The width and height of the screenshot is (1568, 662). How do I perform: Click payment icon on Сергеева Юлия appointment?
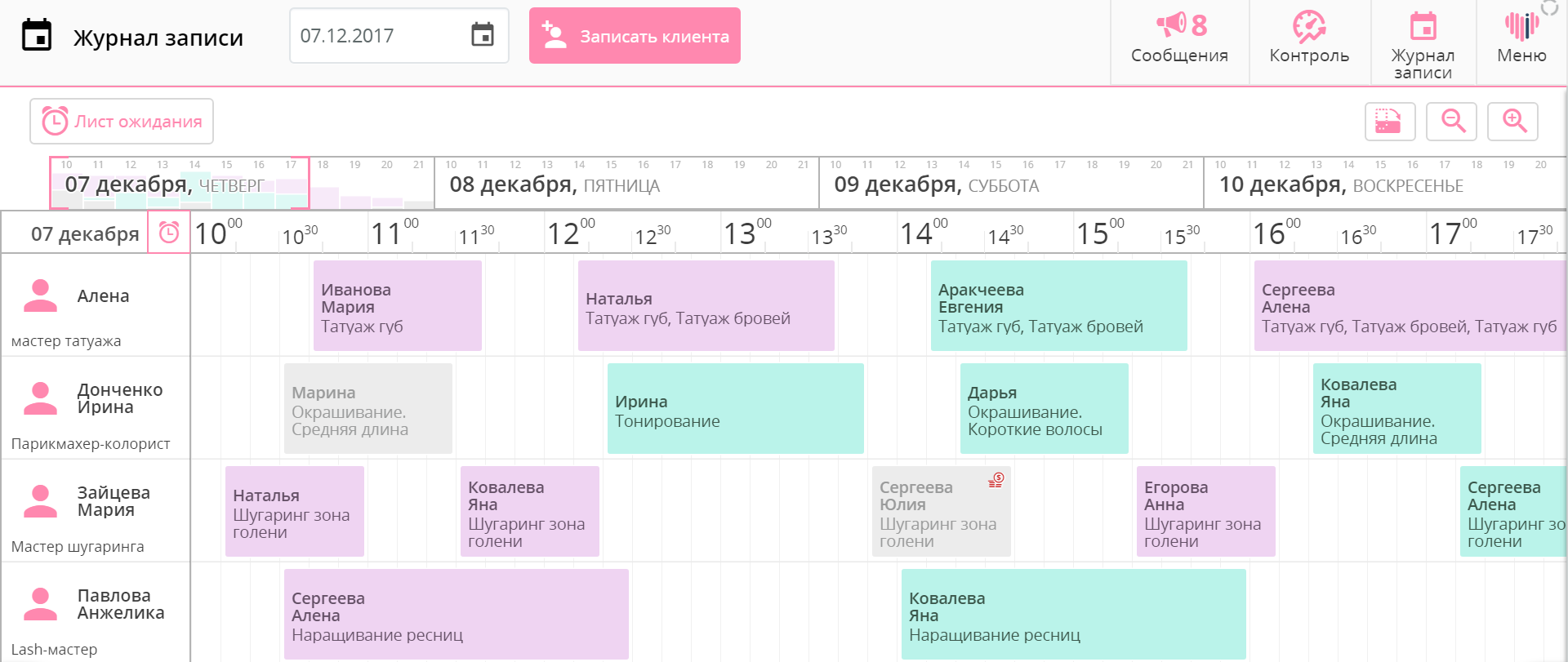996,480
